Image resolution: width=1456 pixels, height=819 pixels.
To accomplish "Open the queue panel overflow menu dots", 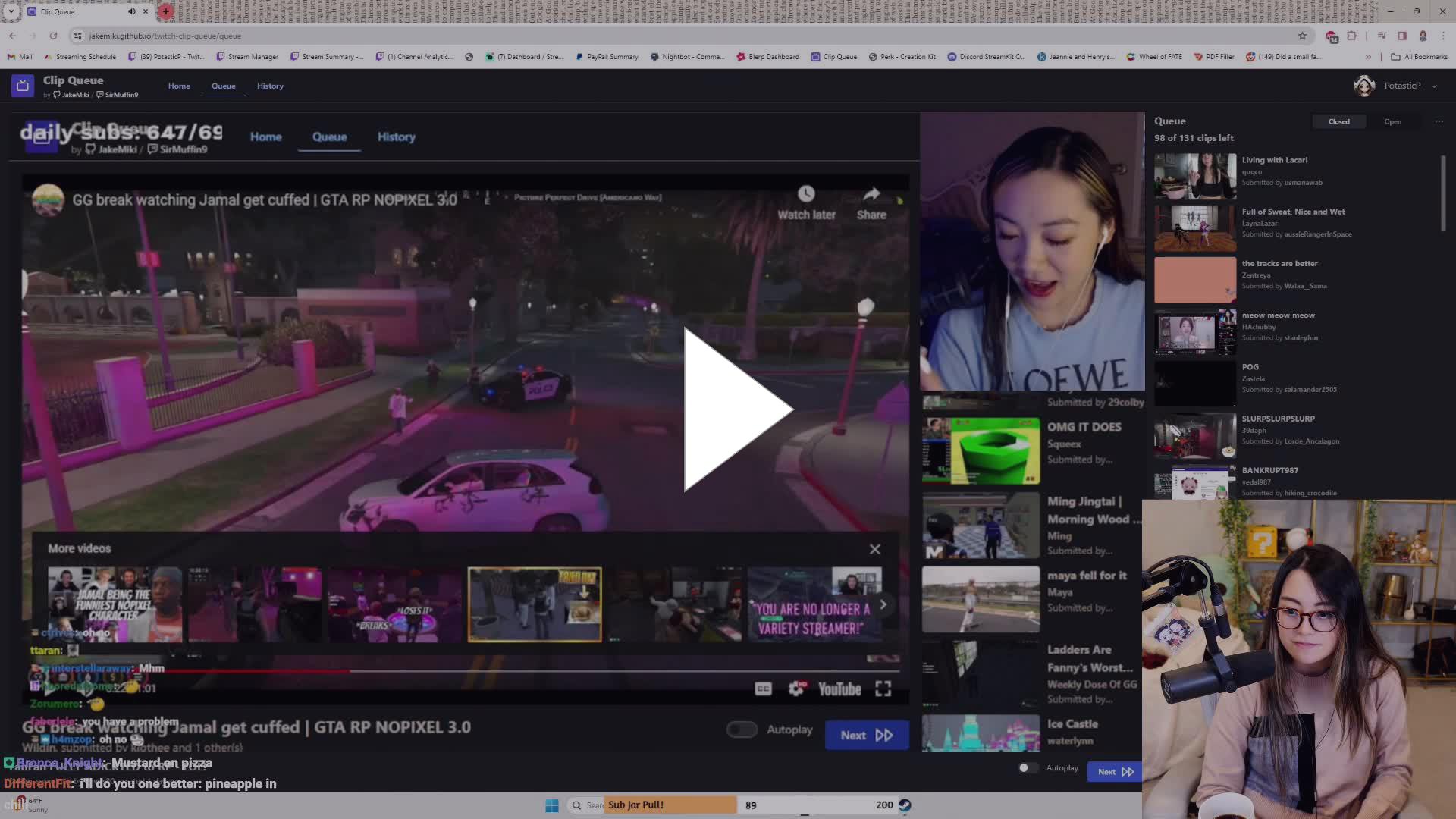I will pyautogui.click(x=1439, y=121).
